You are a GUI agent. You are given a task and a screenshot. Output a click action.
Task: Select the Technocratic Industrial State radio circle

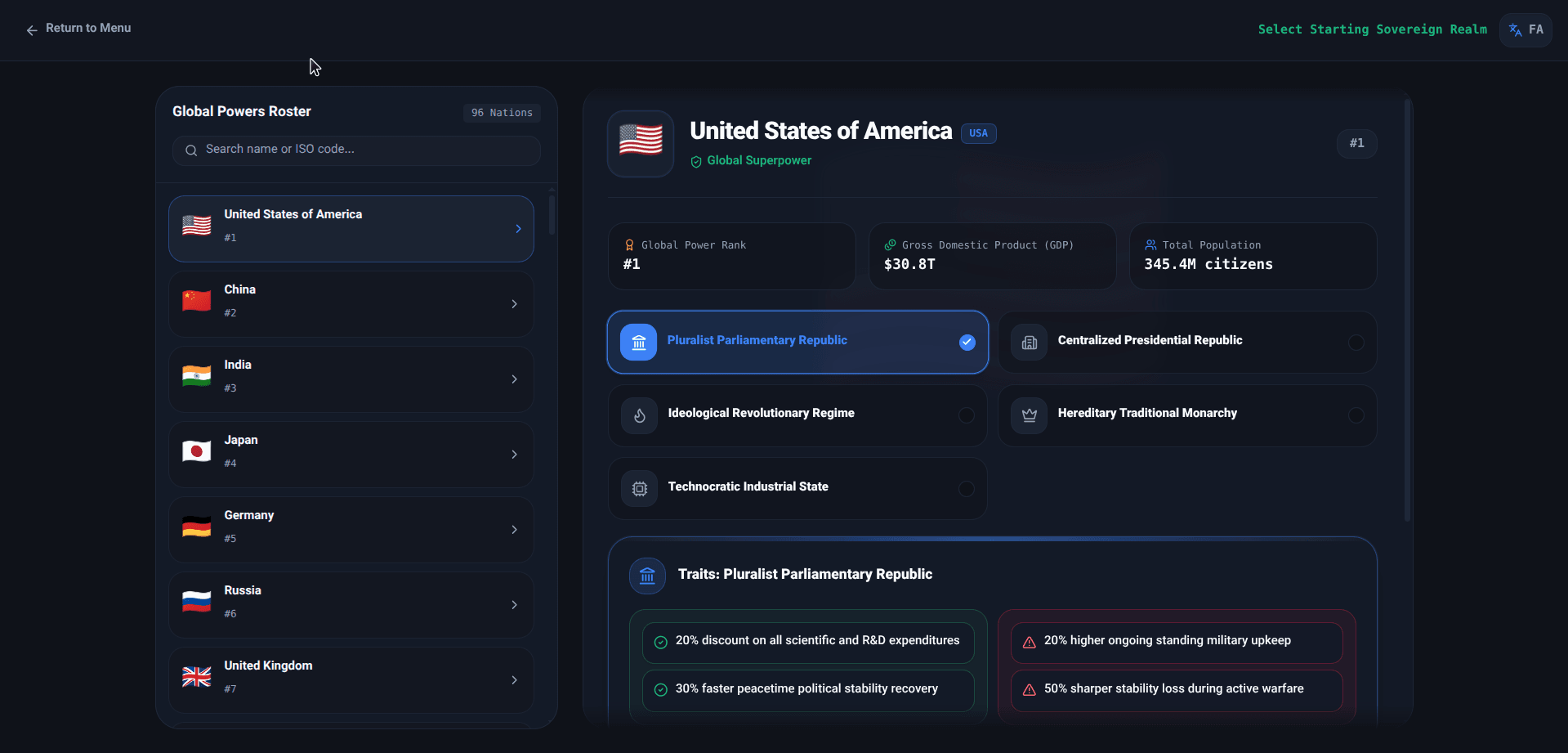pyautogui.click(x=967, y=489)
